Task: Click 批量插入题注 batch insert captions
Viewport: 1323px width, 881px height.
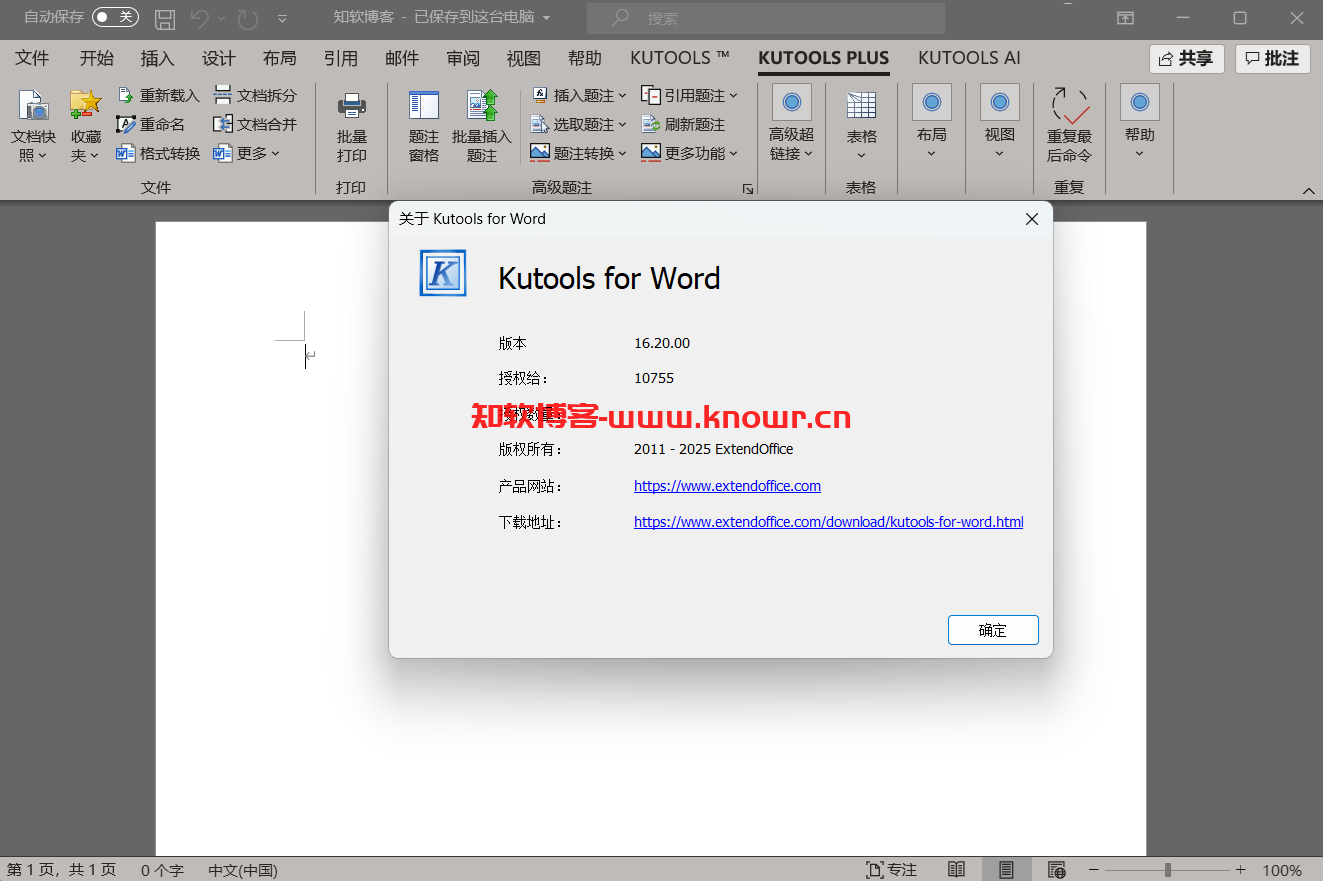Action: tap(482, 126)
